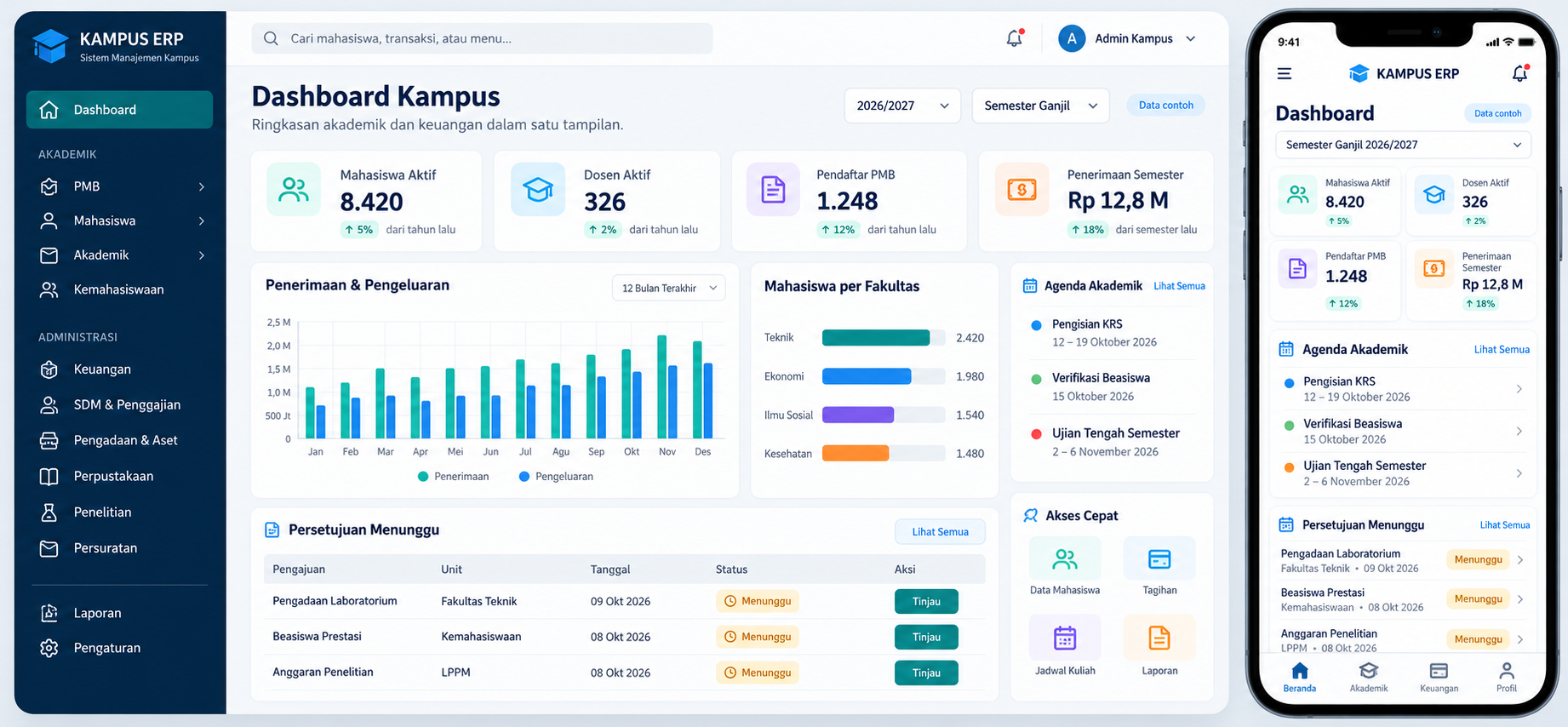Screen dimensions: 1568x727
Task: Open Jadwal Kuliah quick access shortcut
Action: coord(1065,646)
